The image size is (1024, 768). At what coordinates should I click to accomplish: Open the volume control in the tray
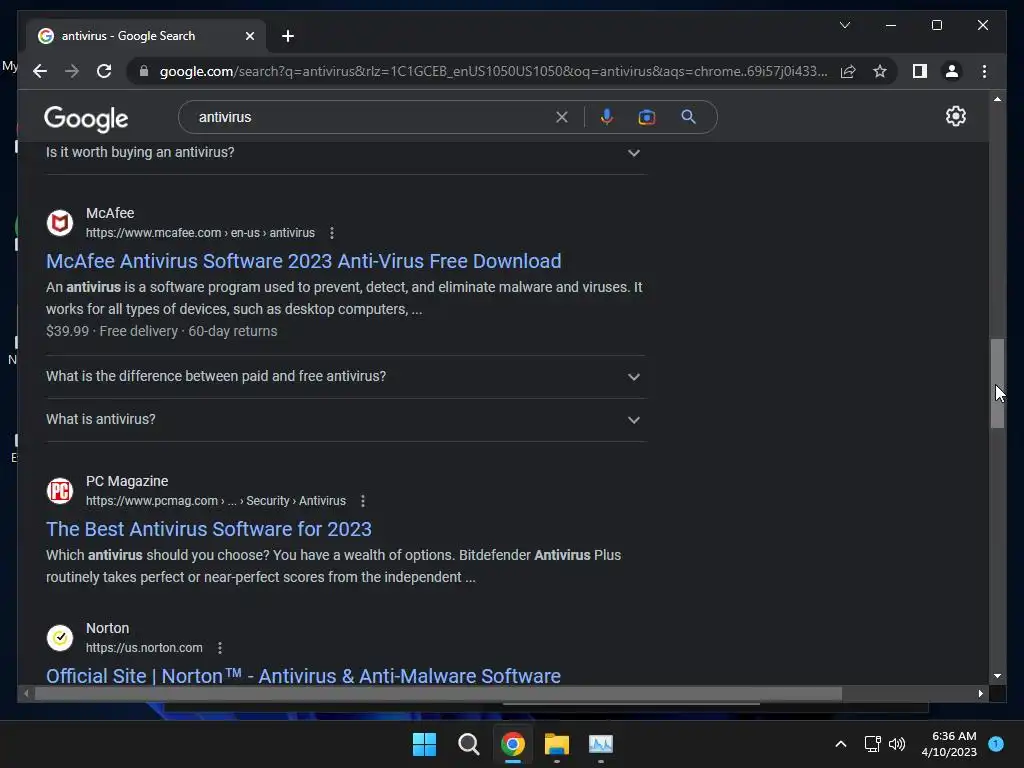click(897, 744)
